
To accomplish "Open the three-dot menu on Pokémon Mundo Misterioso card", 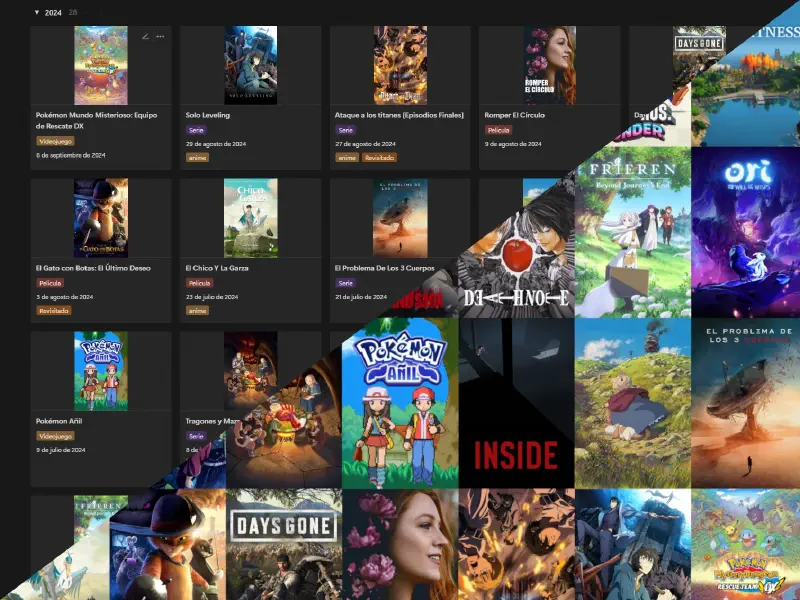I will tap(160, 37).
